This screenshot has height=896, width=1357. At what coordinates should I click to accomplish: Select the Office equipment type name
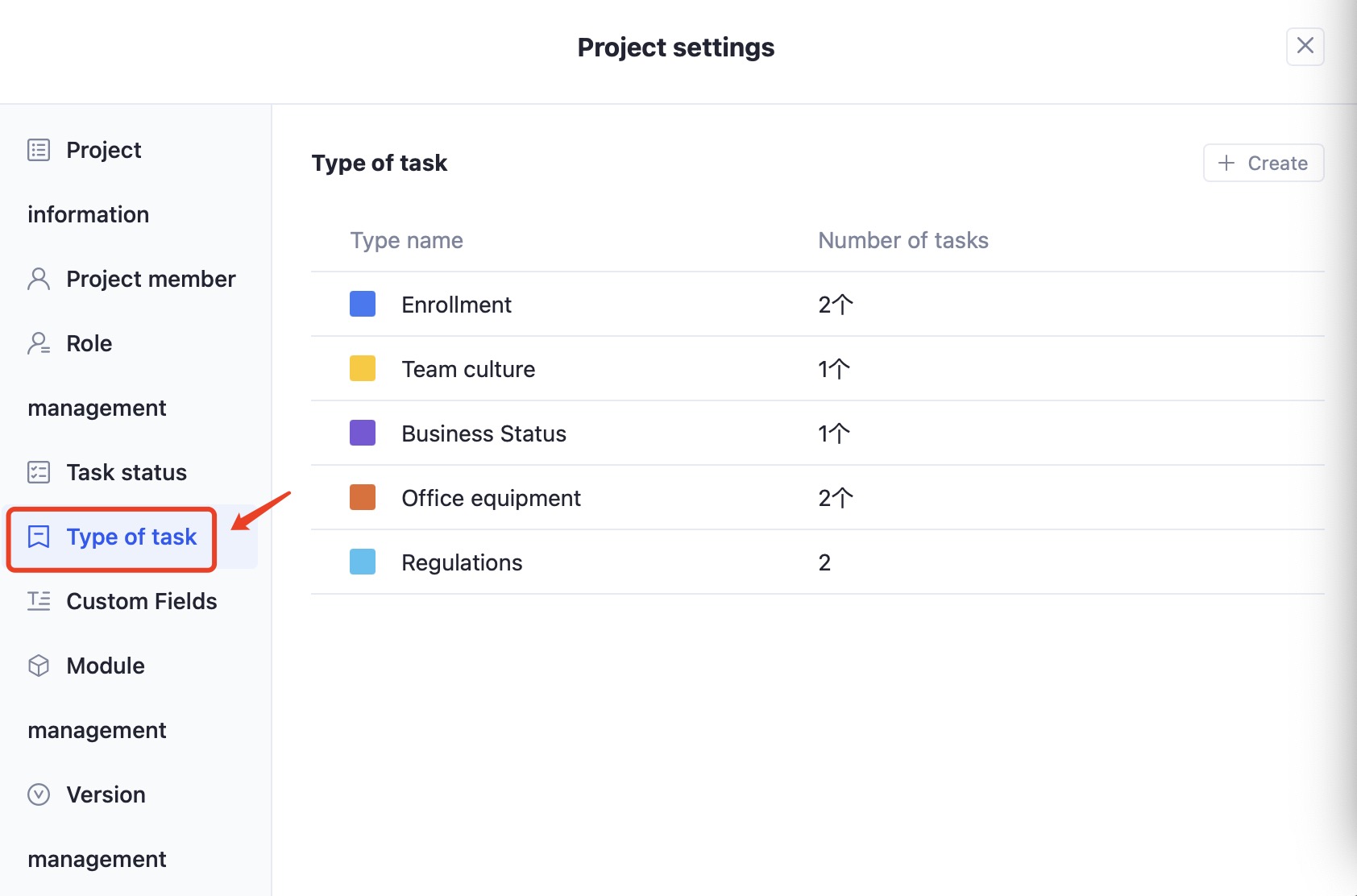(491, 498)
